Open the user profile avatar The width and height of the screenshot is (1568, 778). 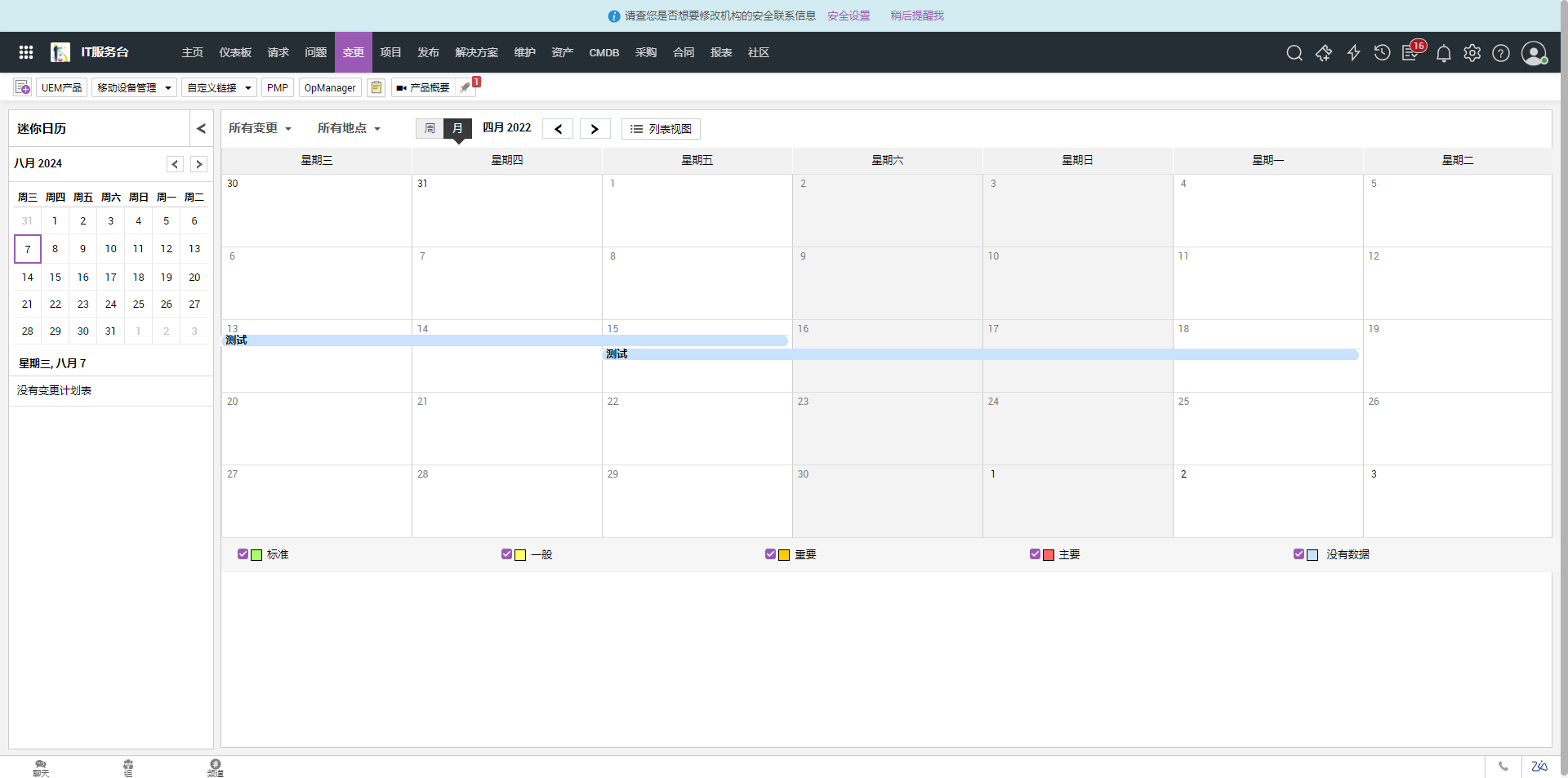tap(1534, 53)
